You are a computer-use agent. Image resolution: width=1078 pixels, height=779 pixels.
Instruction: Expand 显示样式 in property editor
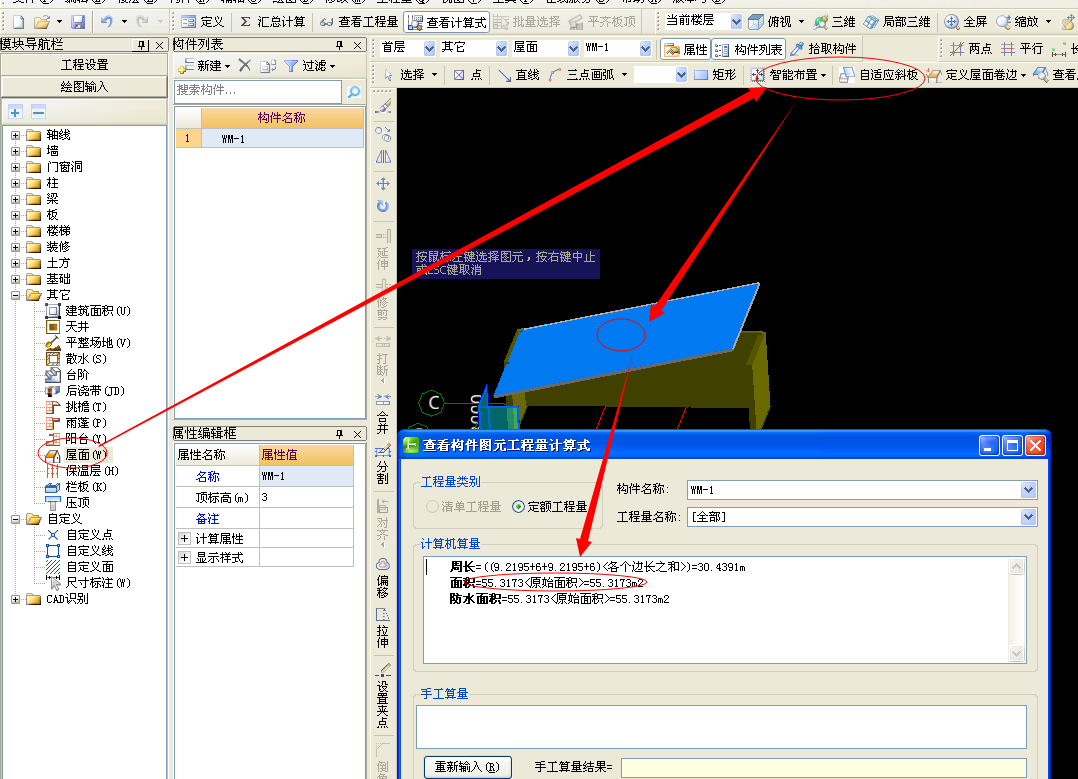[184, 558]
